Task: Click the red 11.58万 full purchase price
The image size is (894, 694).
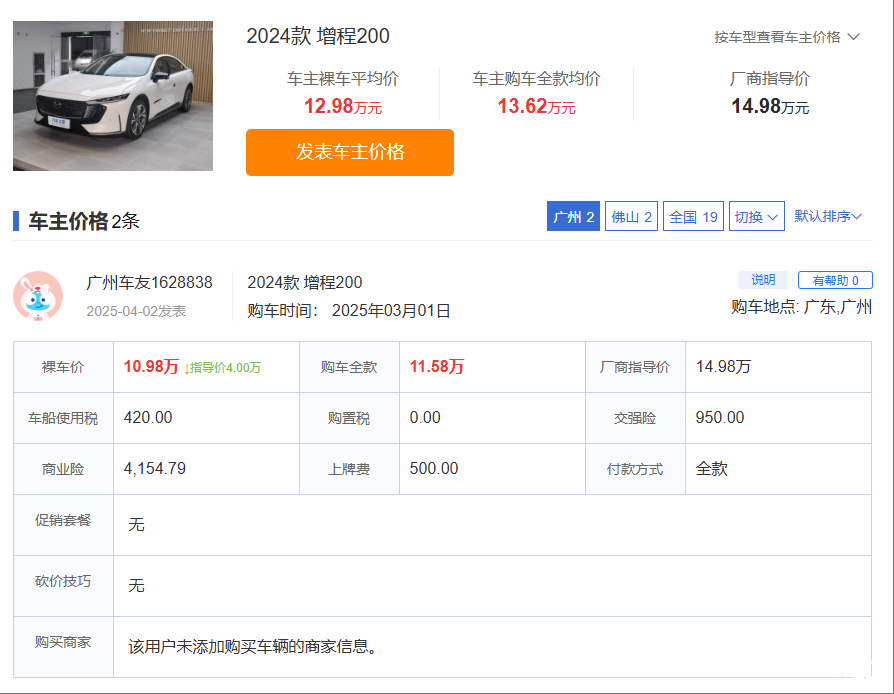Action: pos(436,366)
